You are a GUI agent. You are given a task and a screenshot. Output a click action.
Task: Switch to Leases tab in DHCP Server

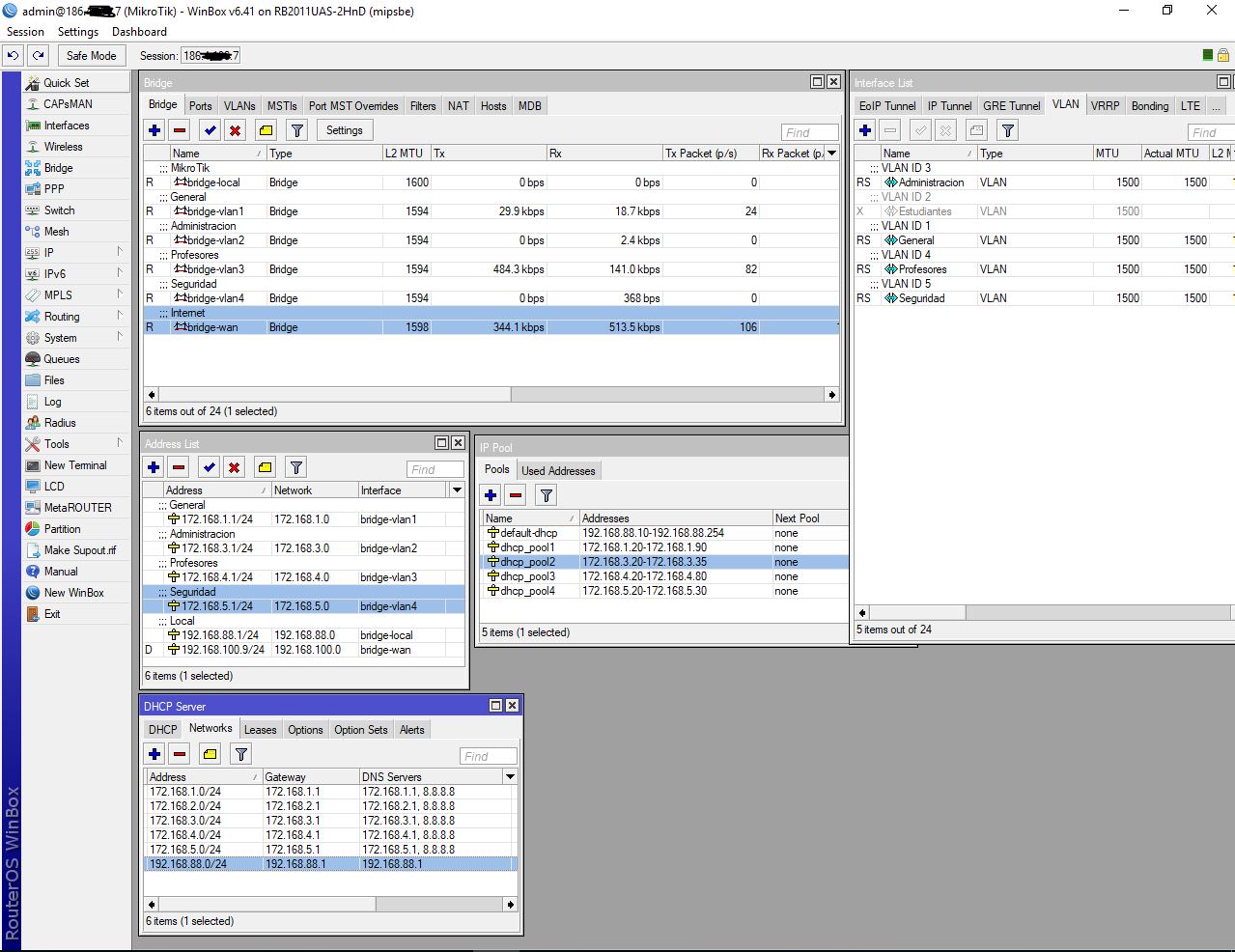(x=260, y=730)
